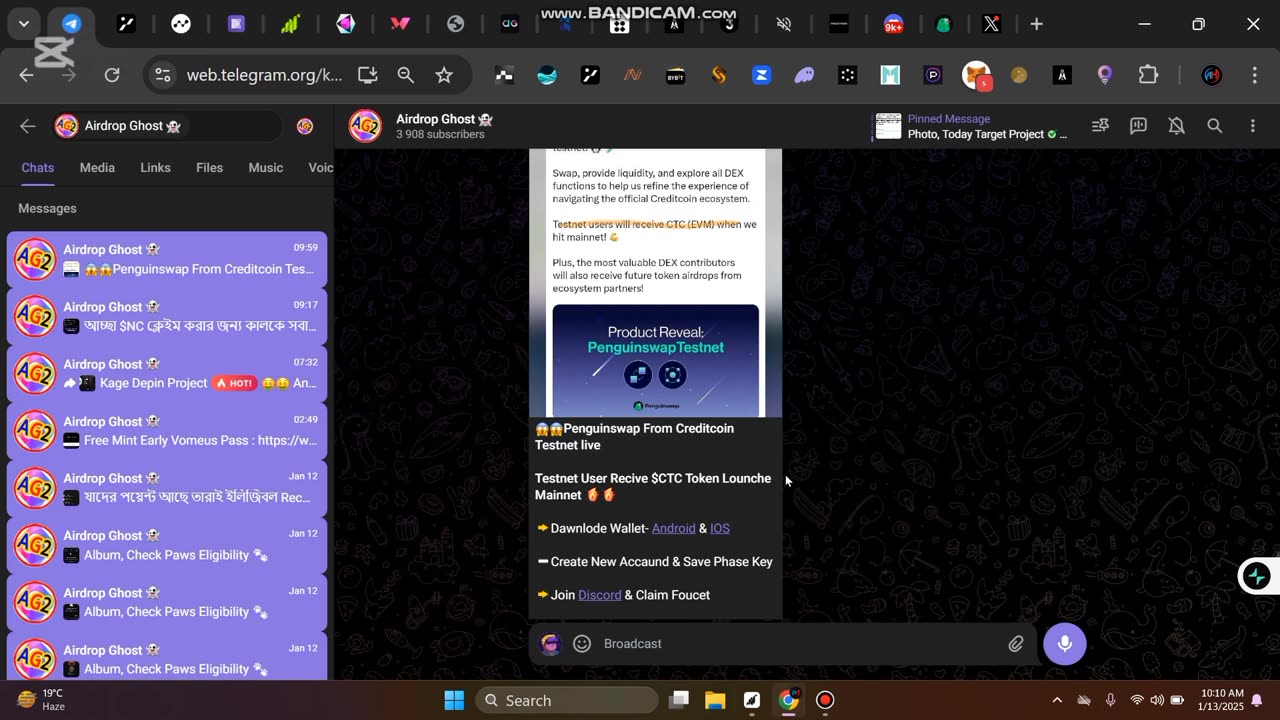Screen dimensions: 1280x720
Task: Open the Bandicam recorder taskbar icon
Action: coord(825,700)
